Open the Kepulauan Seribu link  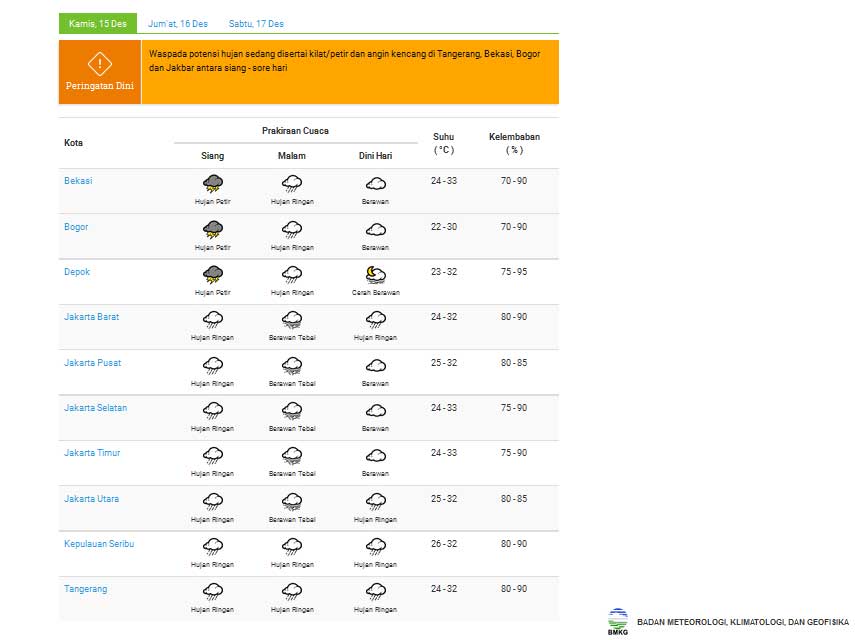pyautogui.click(x=99, y=544)
